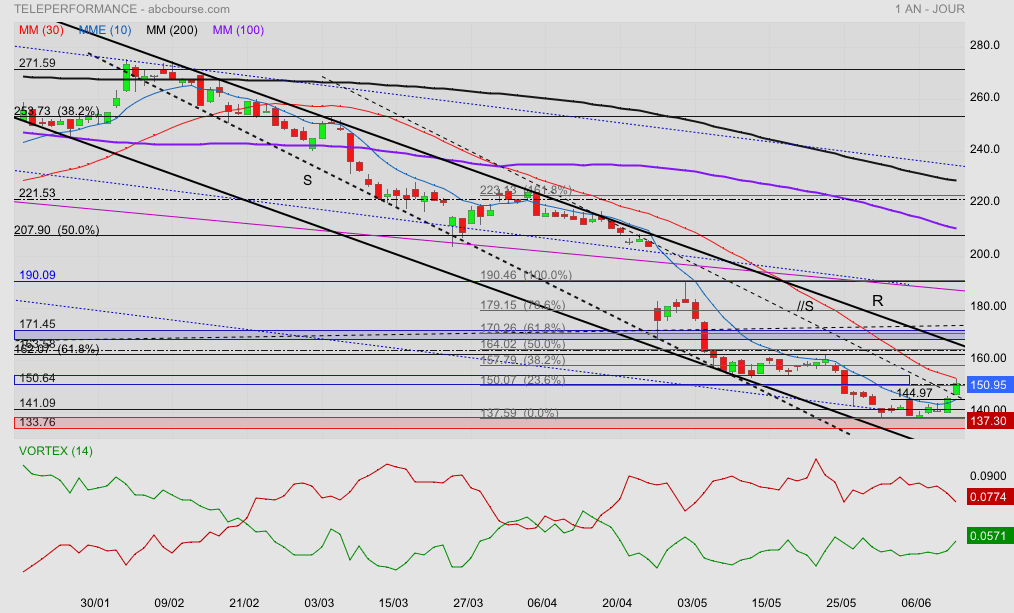
Task: Click the 21/02 date axis label
Action: click(244, 603)
